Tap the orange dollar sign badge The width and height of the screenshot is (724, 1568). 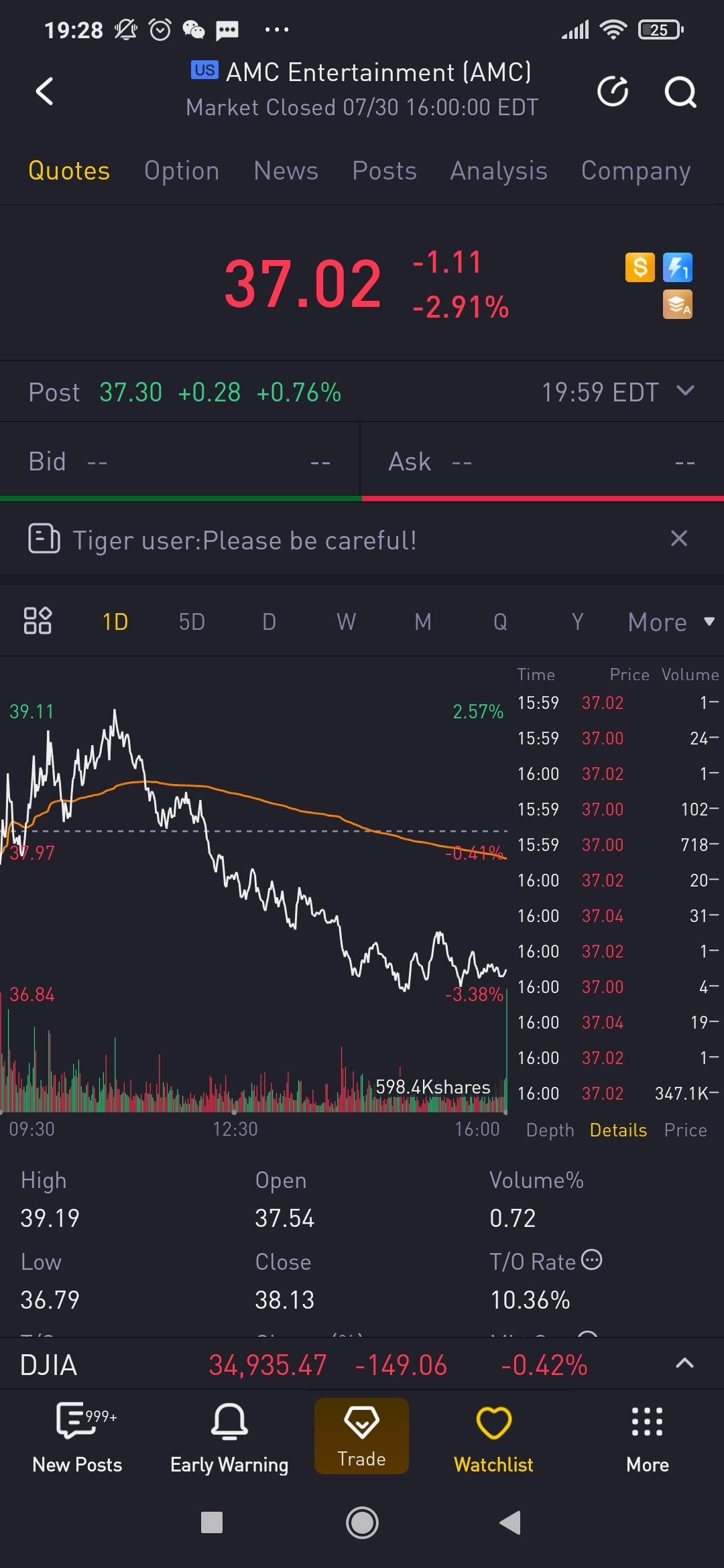click(x=640, y=267)
